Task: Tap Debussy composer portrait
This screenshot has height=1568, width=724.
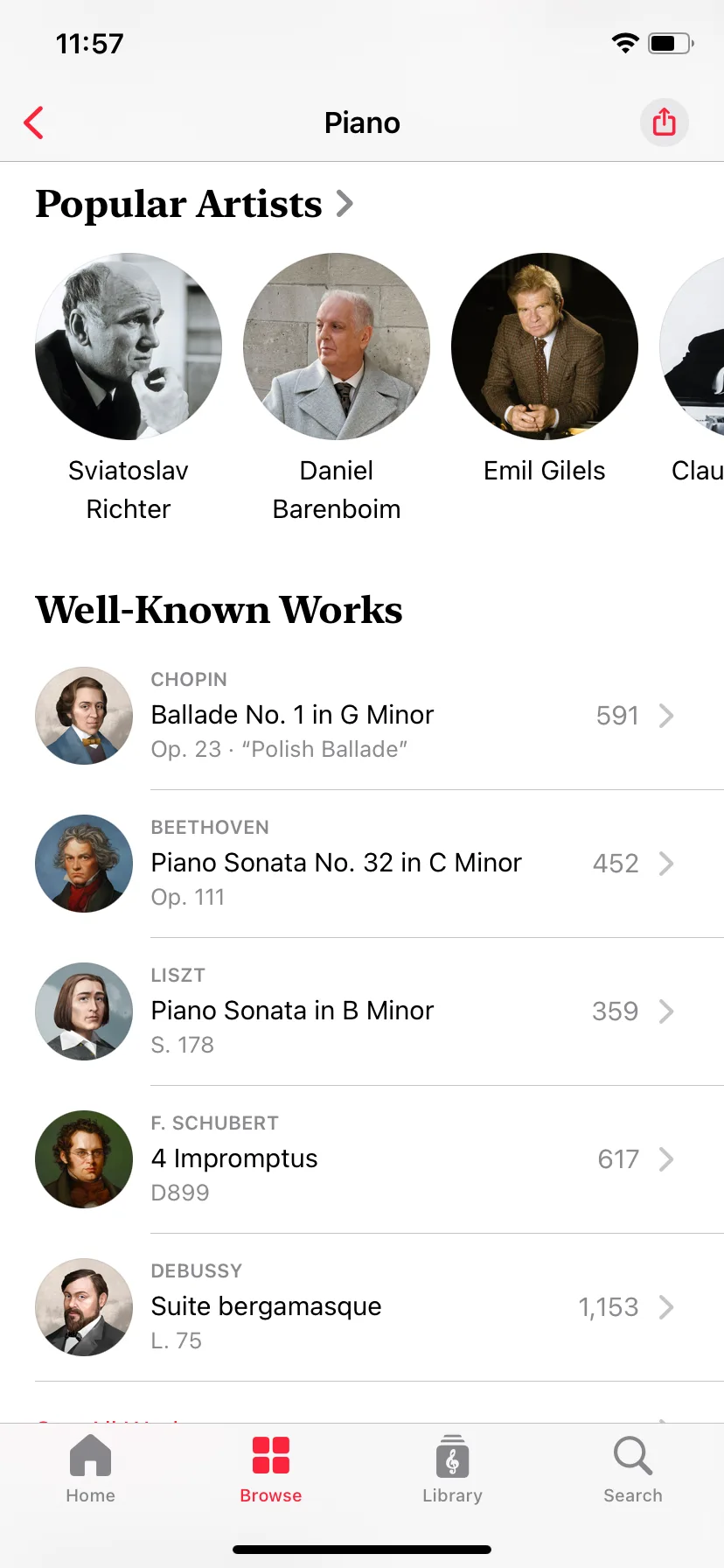Action: 84,1307
